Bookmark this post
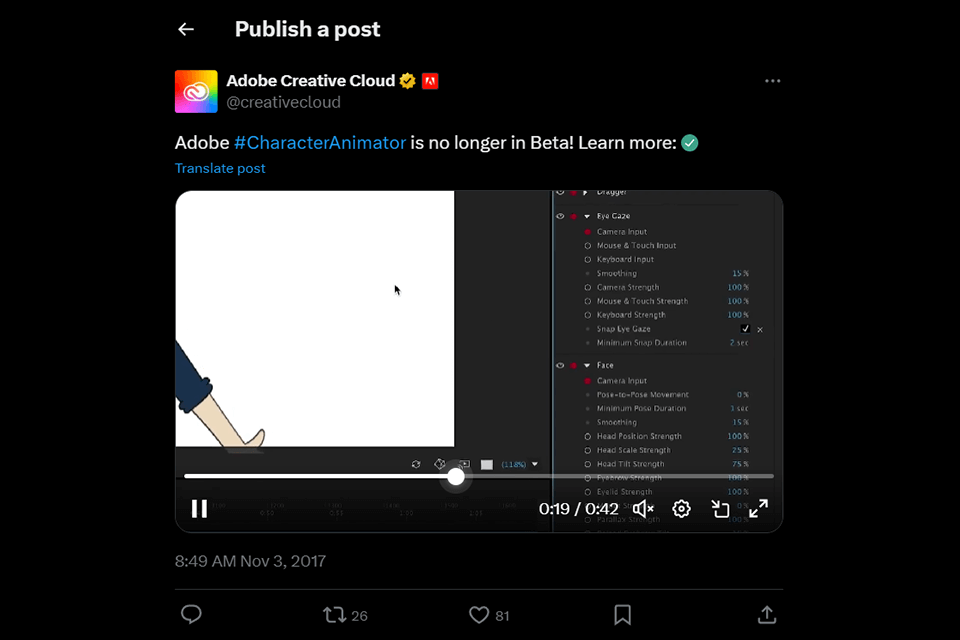This screenshot has height=640, width=960. [x=621, y=615]
